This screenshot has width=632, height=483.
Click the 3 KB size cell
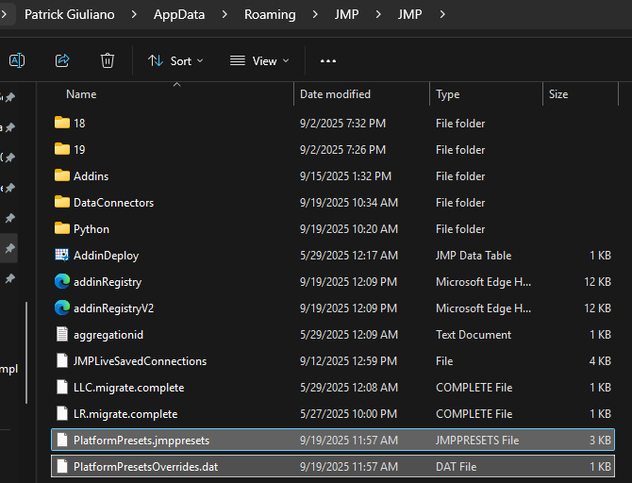tap(600, 440)
